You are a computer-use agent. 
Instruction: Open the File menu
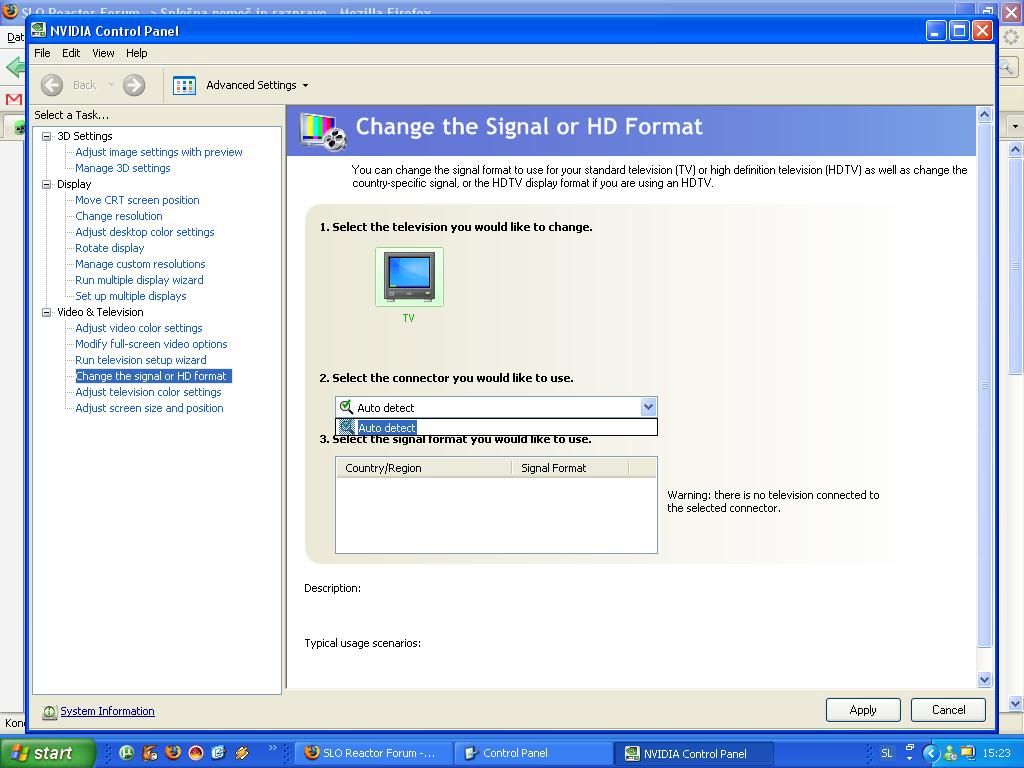(42, 53)
